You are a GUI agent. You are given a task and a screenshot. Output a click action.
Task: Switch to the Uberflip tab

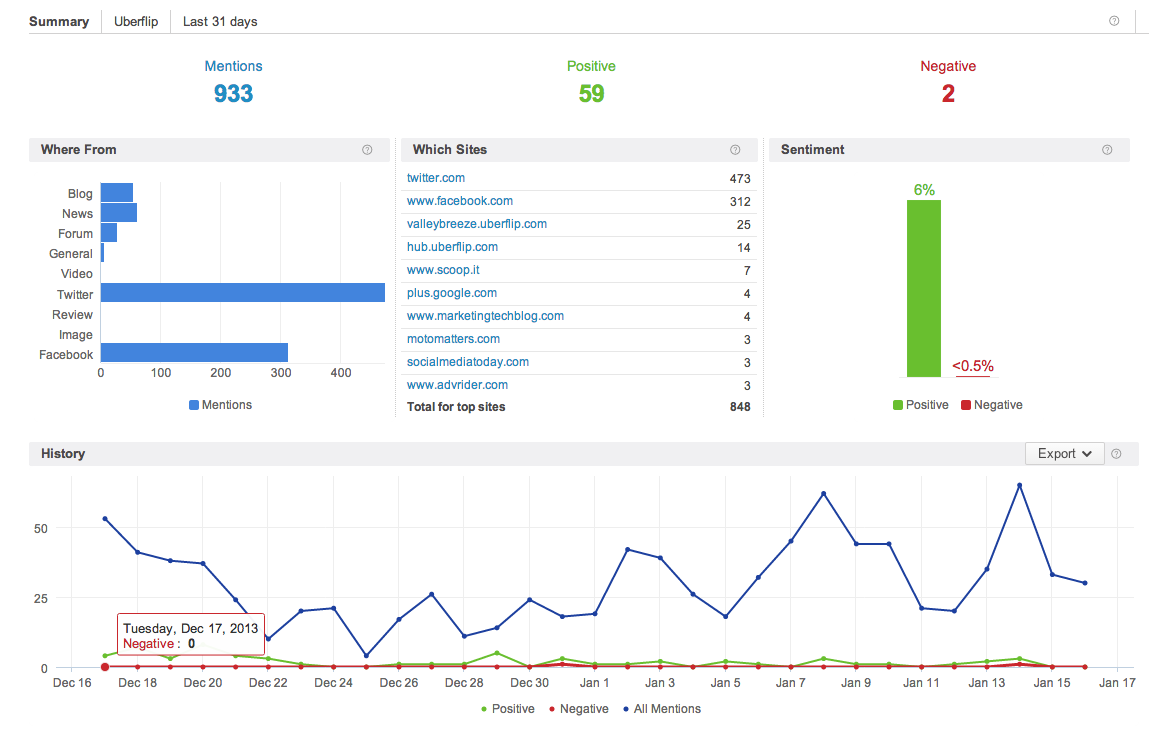136,21
